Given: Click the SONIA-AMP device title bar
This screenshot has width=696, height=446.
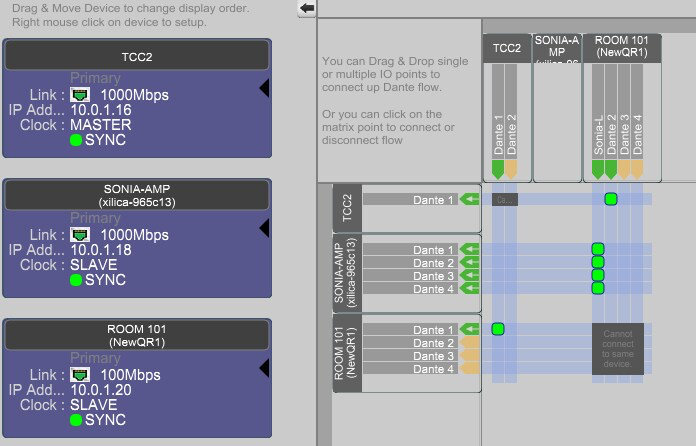Looking at the screenshot, I should coord(137,195).
